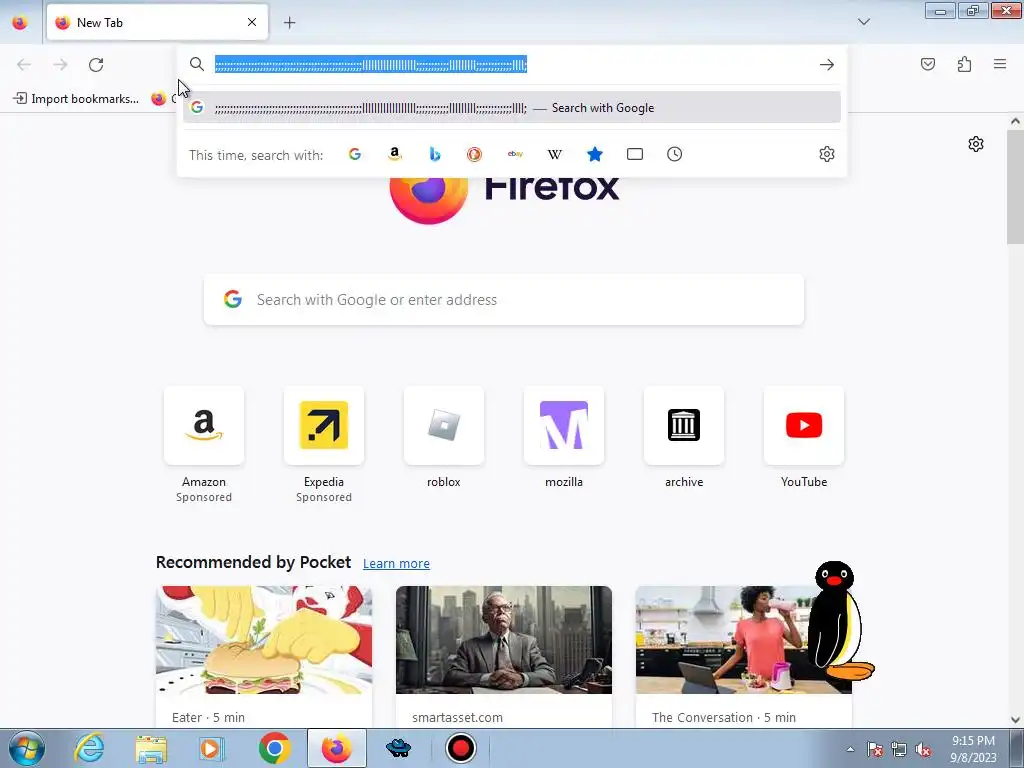Go forward with the forward arrow
Image resolution: width=1024 pixels, height=768 pixels.
click(x=60, y=65)
